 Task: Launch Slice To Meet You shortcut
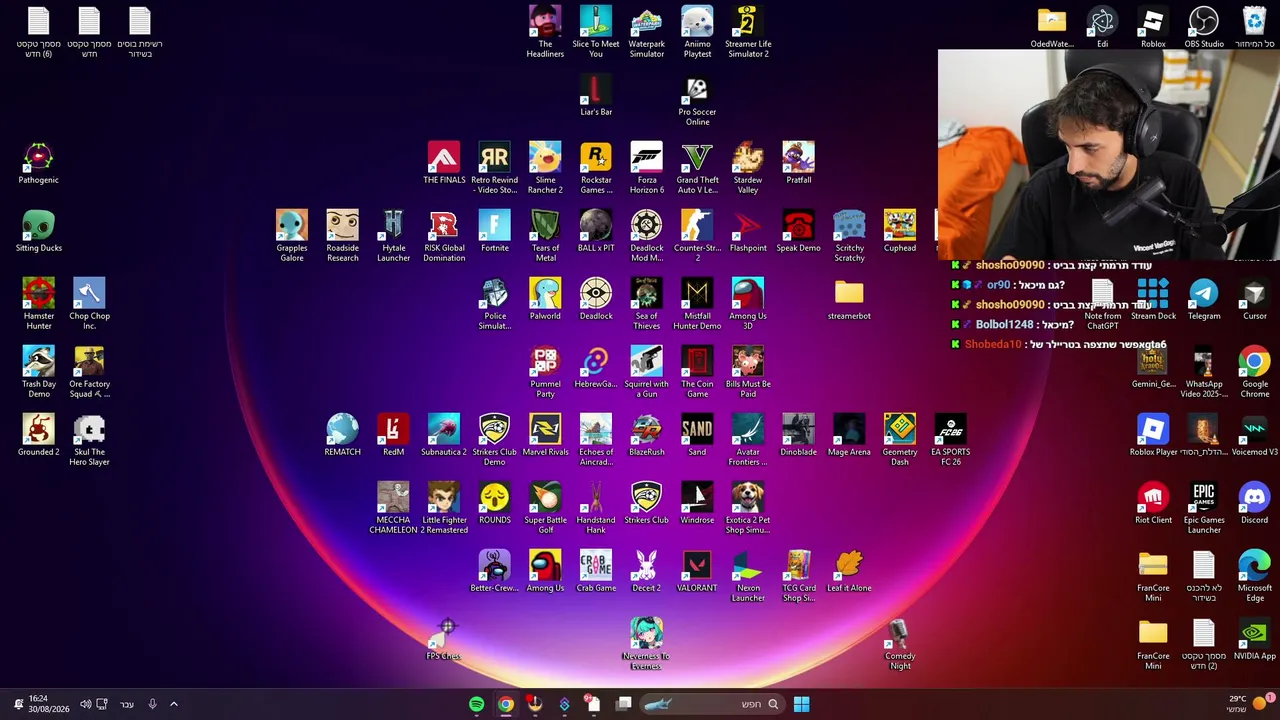point(596,32)
